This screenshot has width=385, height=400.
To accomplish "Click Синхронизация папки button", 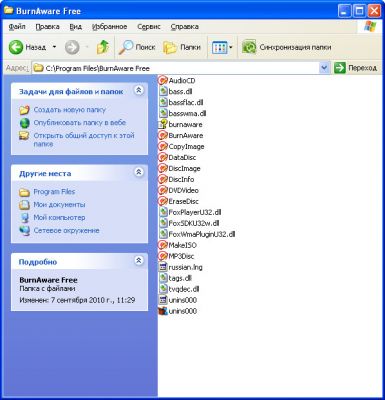I will click(286, 47).
